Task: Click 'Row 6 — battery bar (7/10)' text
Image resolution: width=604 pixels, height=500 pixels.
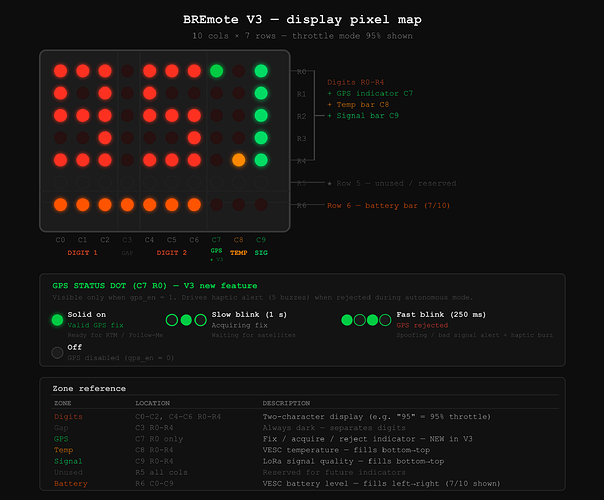Action: tap(388, 205)
